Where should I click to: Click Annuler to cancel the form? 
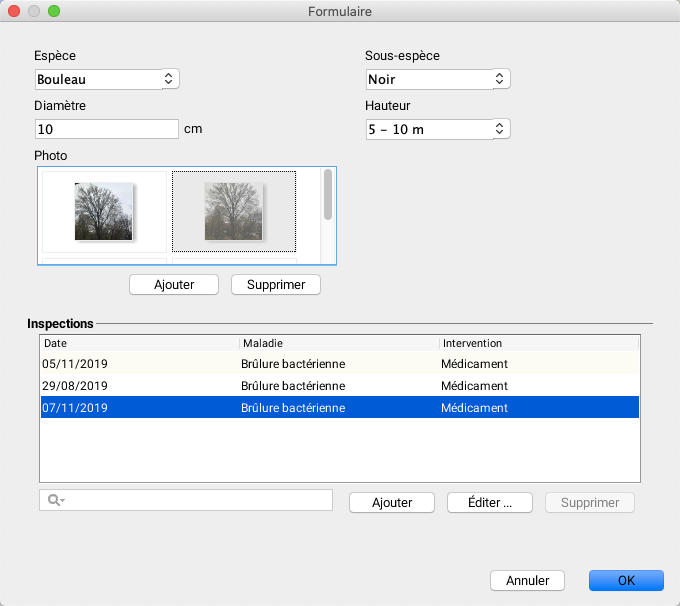527,580
